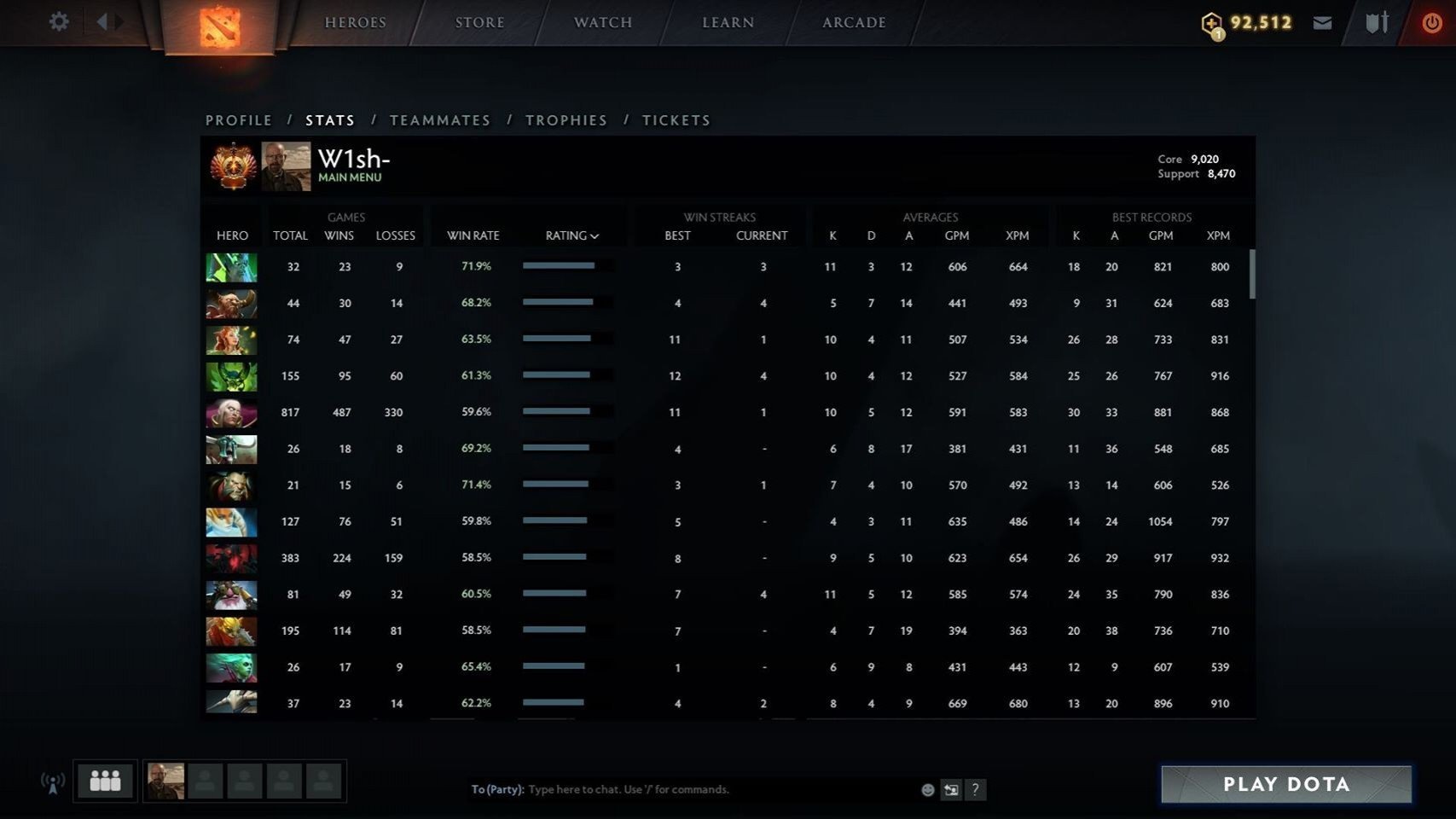This screenshot has width=1456, height=819.
Task: Open the mail envelope inbox
Action: click(x=1322, y=23)
